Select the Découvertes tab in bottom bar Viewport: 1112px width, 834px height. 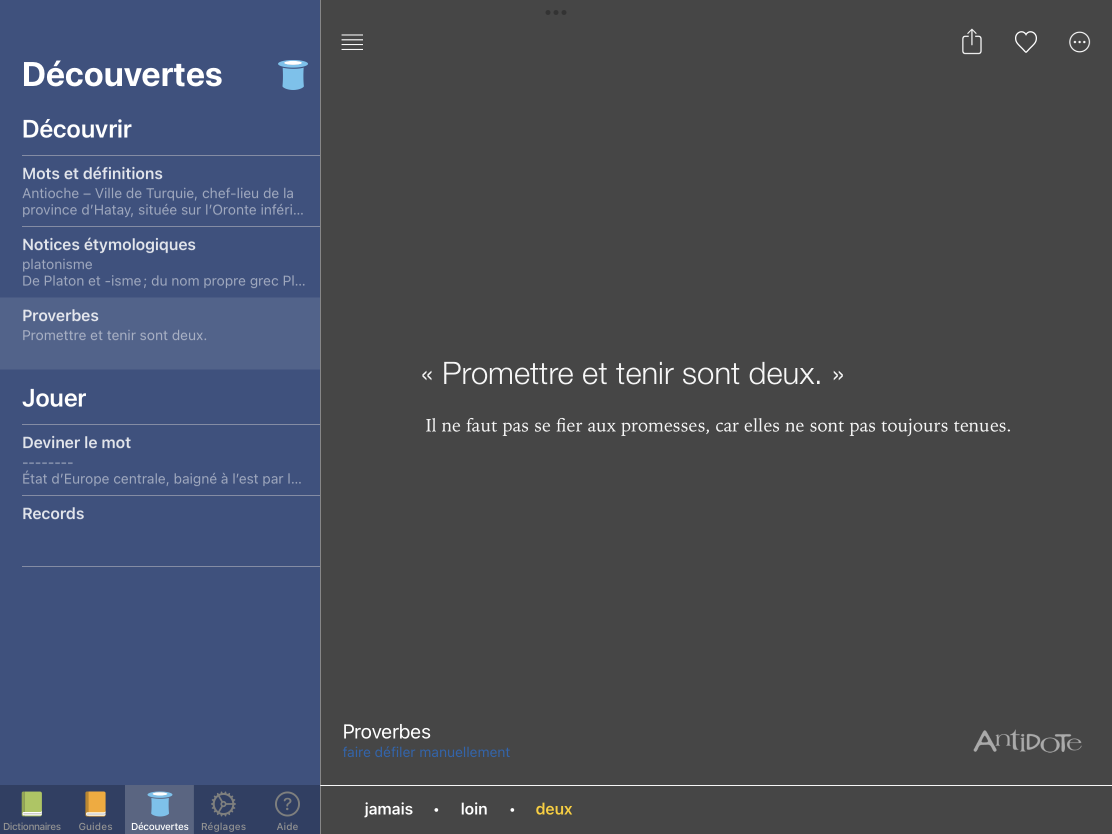(159, 810)
